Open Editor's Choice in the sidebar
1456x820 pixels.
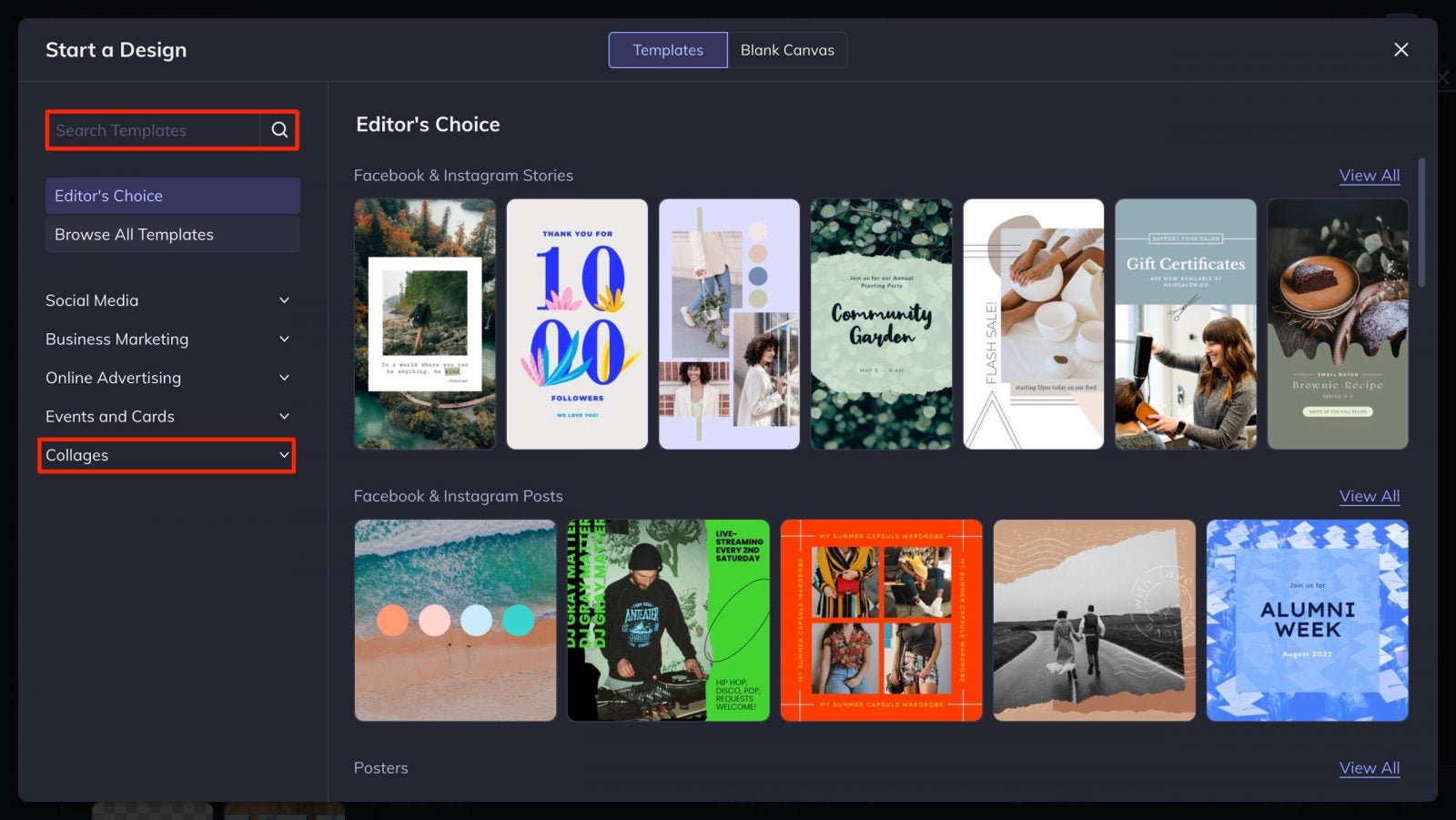(172, 195)
